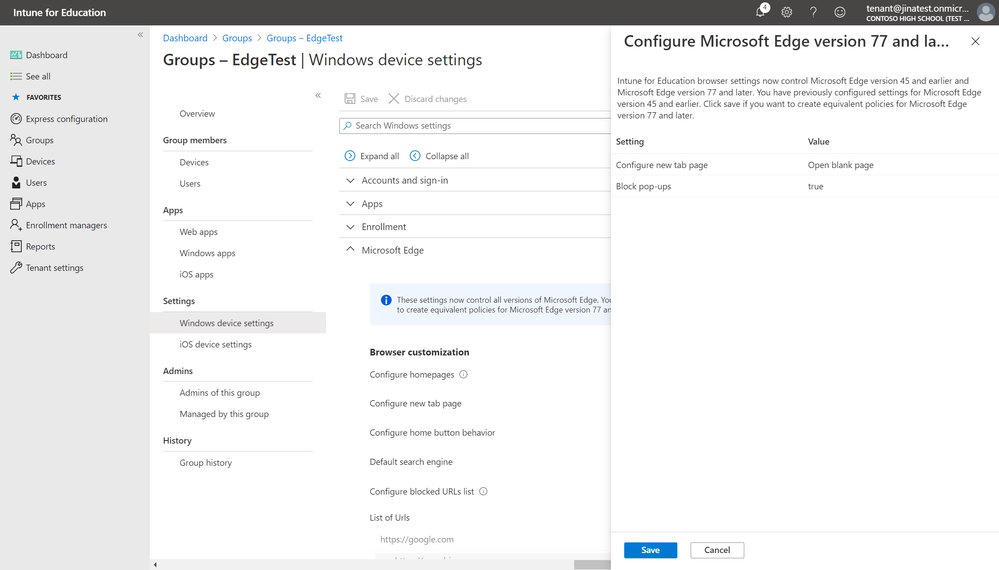
Task: Open the notifications bell icon
Action: coord(761,12)
